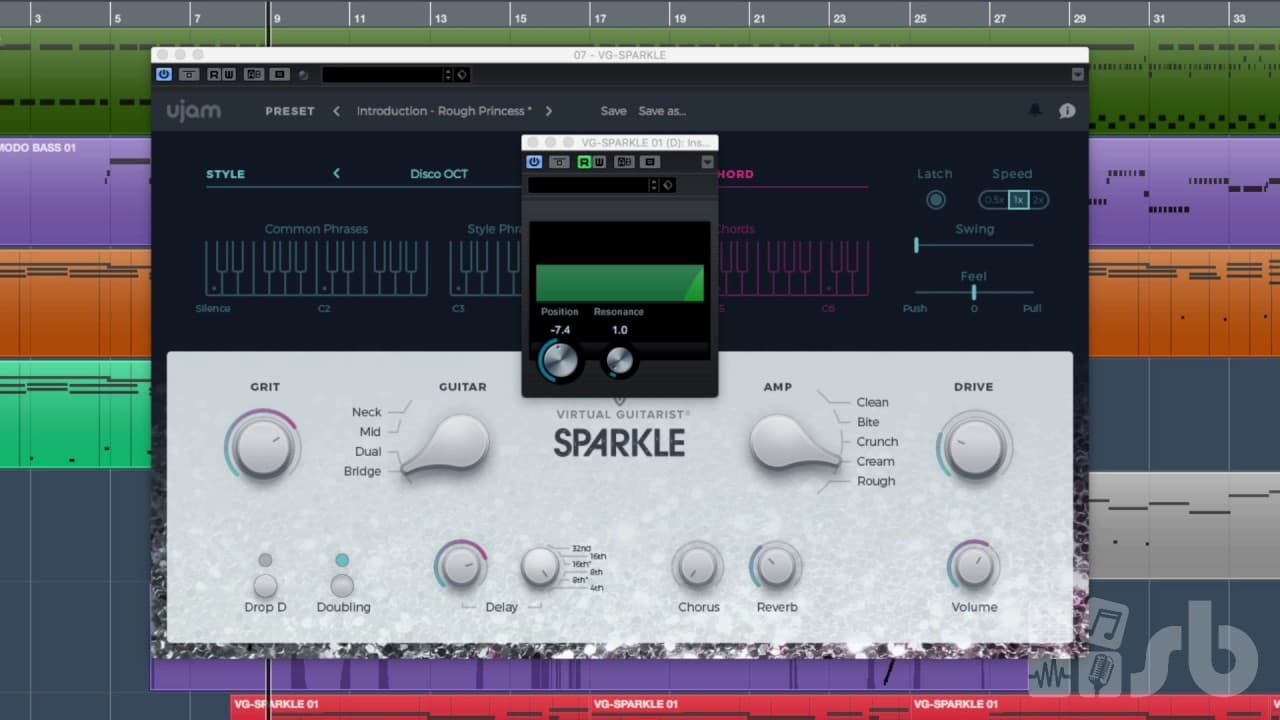Select the Neck guitar pickup position
This screenshot has height=720, width=1280.
point(366,412)
